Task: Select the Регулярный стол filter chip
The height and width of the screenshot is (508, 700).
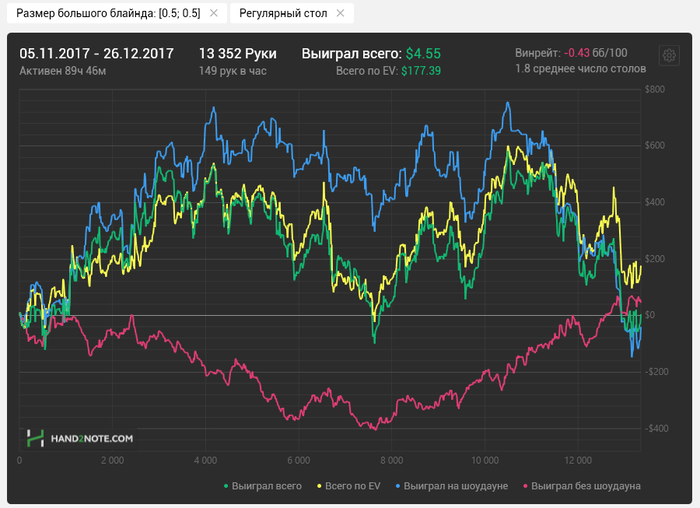Action: pyautogui.click(x=292, y=13)
